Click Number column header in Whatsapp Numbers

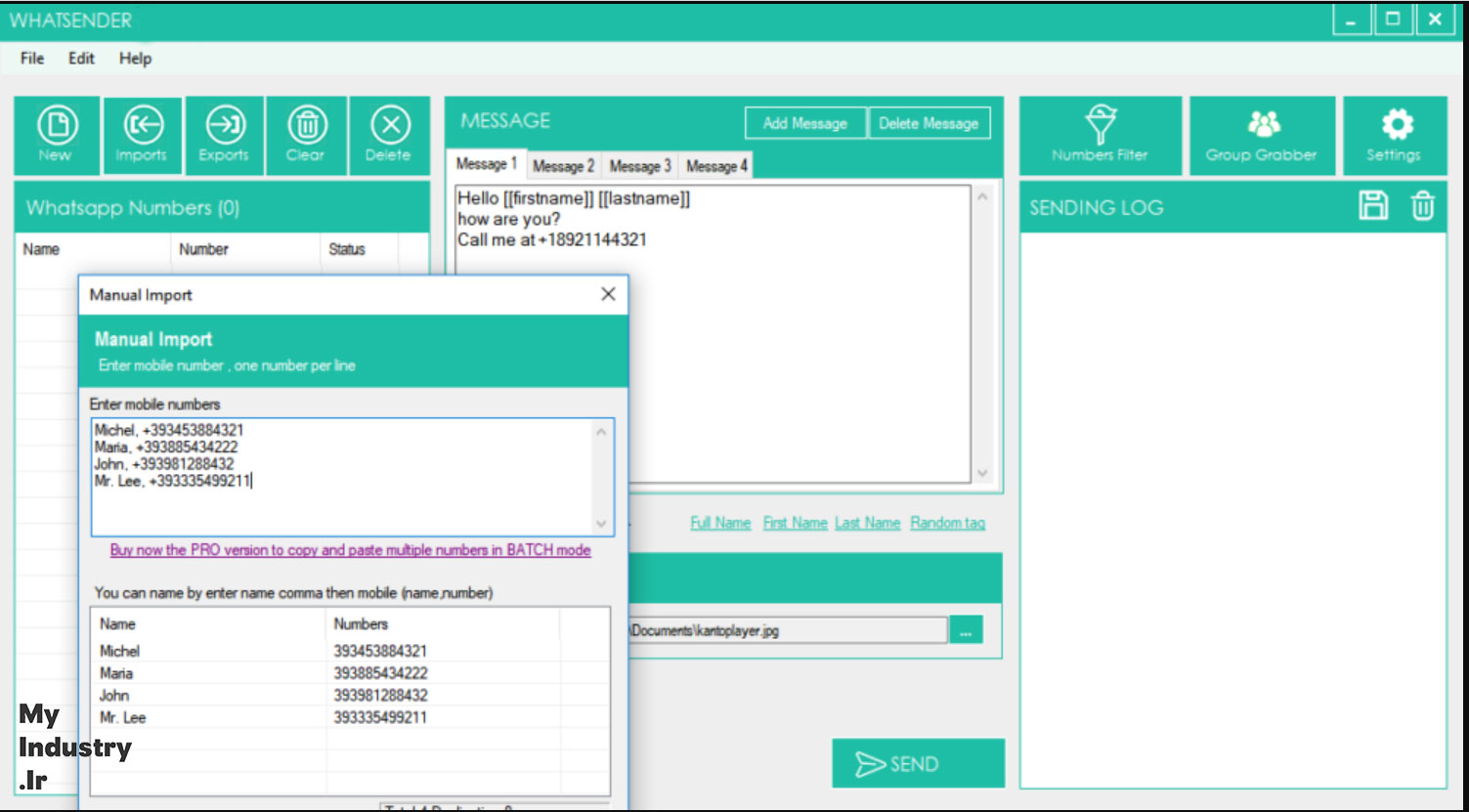click(x=245, y=249)
